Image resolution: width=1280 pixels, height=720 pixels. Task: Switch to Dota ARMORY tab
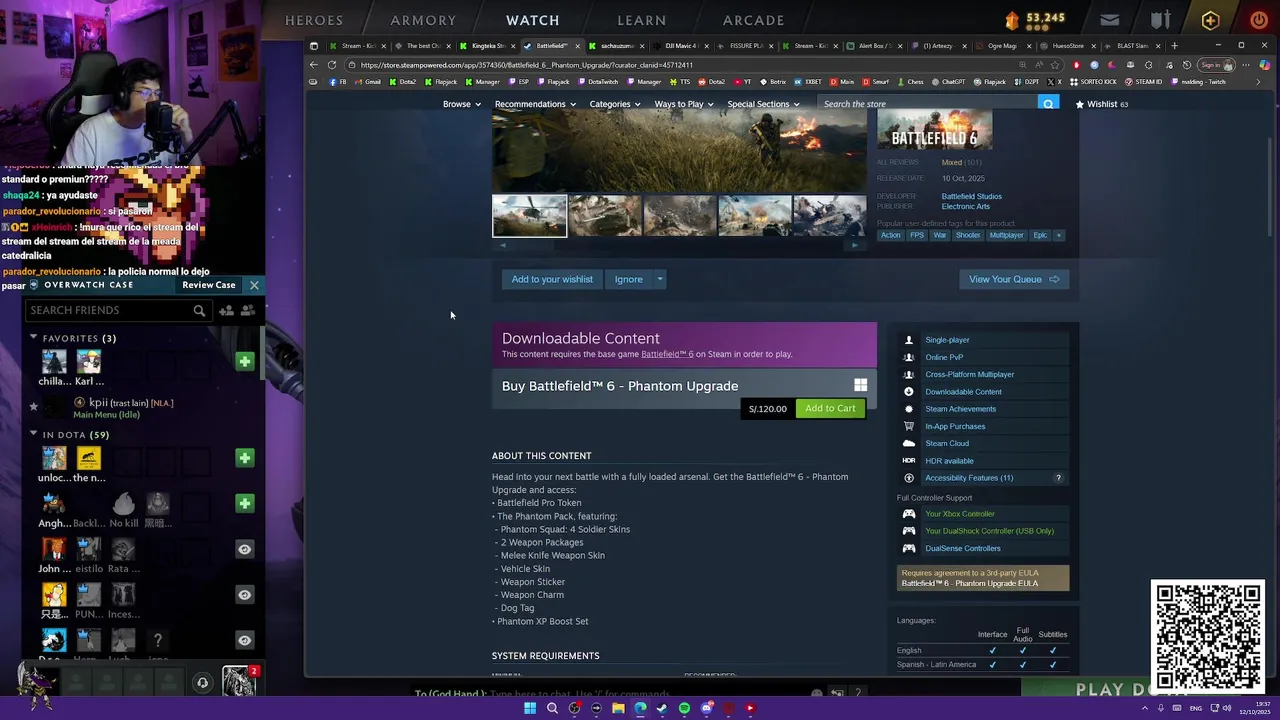[x=423, y=20]
